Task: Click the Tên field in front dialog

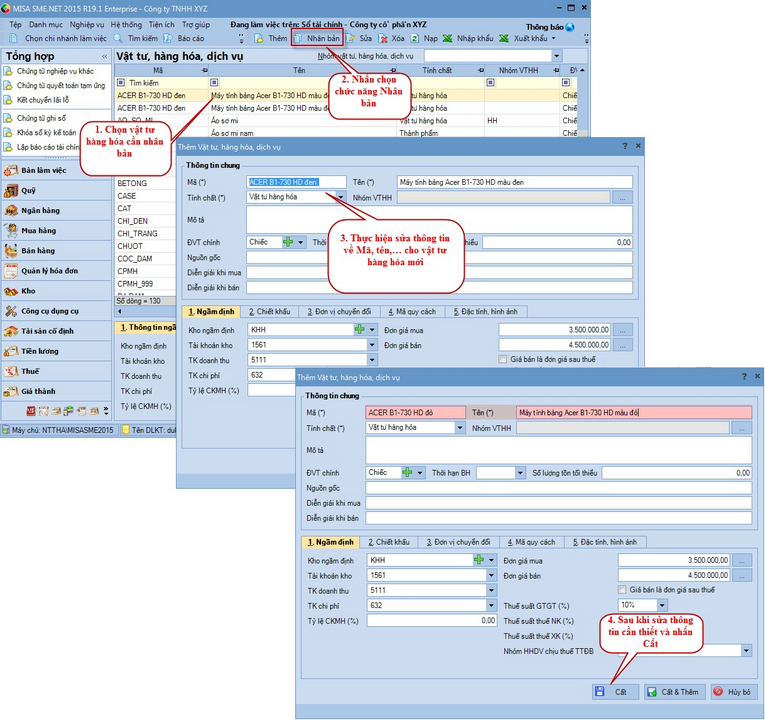Action: coord(634,413)
